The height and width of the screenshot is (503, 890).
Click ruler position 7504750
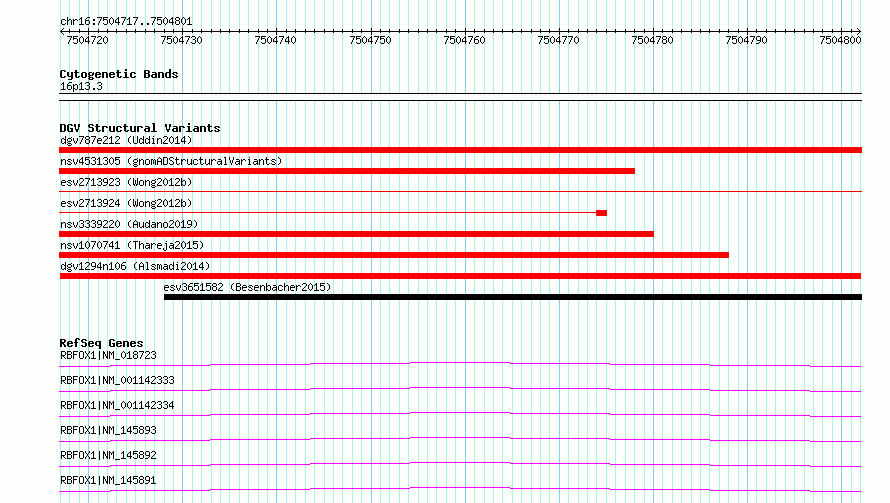(370, 40)
